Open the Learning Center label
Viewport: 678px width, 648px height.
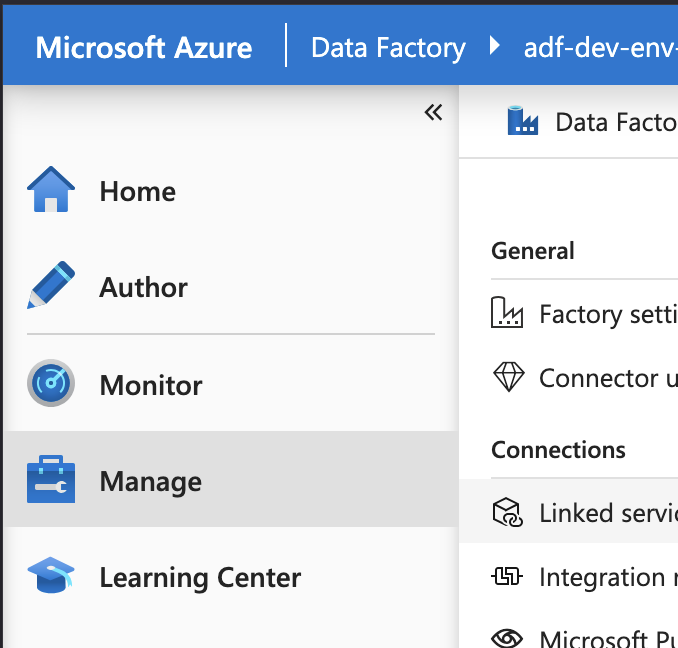tap(200, 578)
